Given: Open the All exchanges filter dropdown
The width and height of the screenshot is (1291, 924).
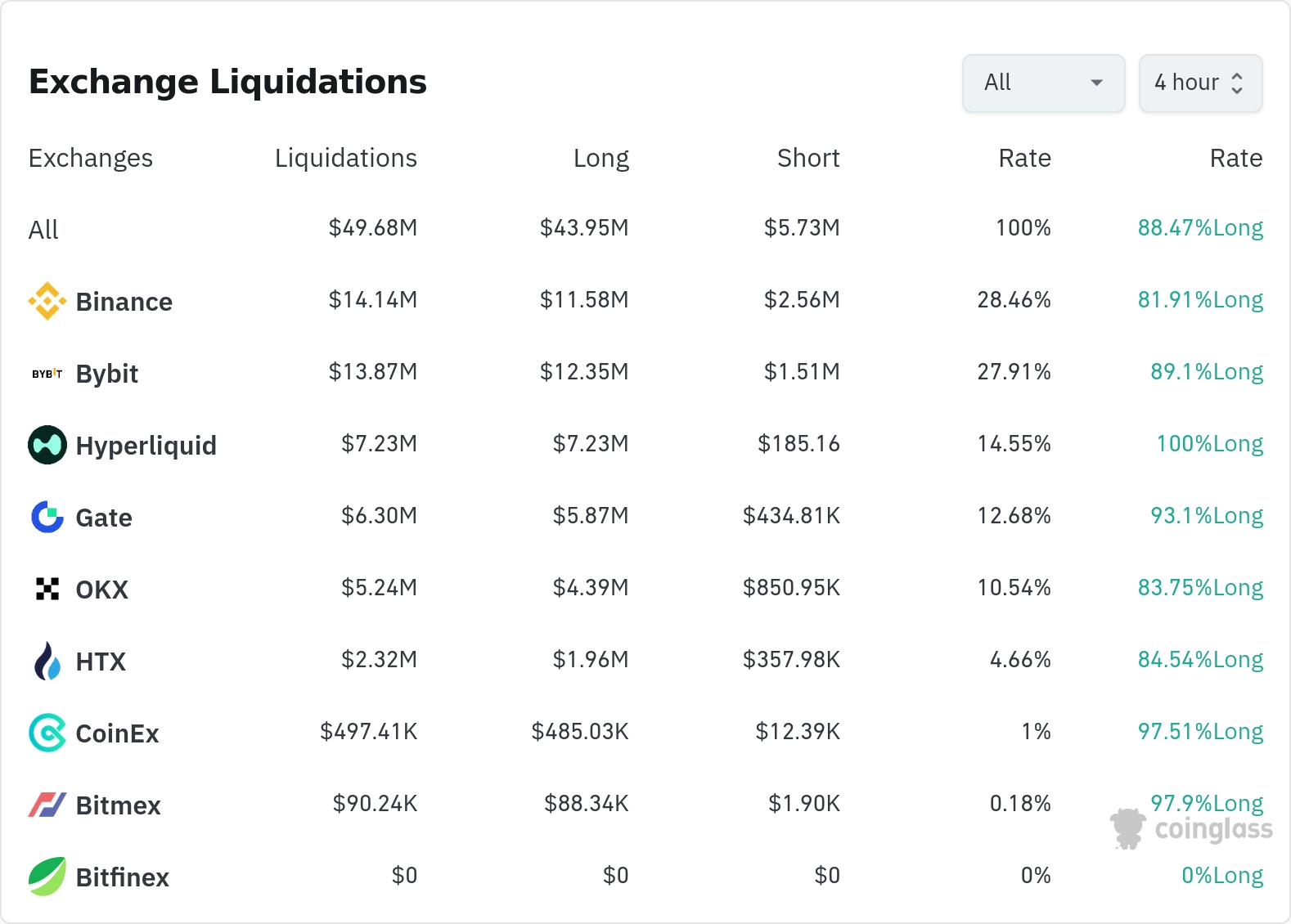Looking at the screenshot, I should (1043, 83).
